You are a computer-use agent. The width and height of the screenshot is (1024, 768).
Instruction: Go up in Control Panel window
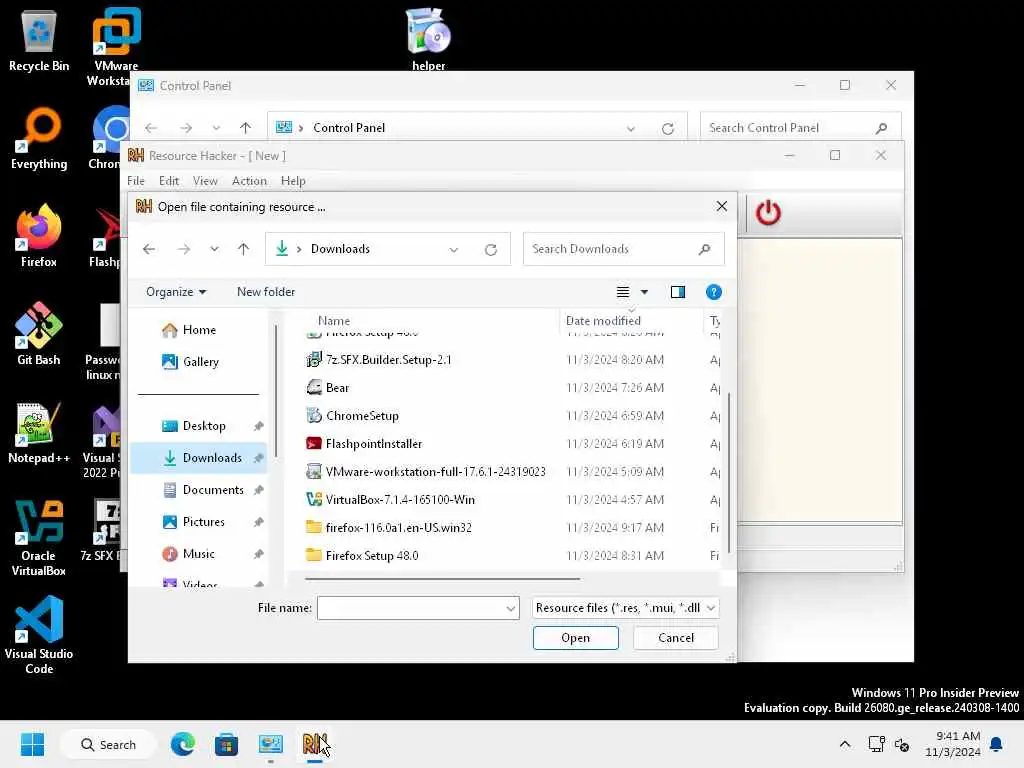pos(246,128)
